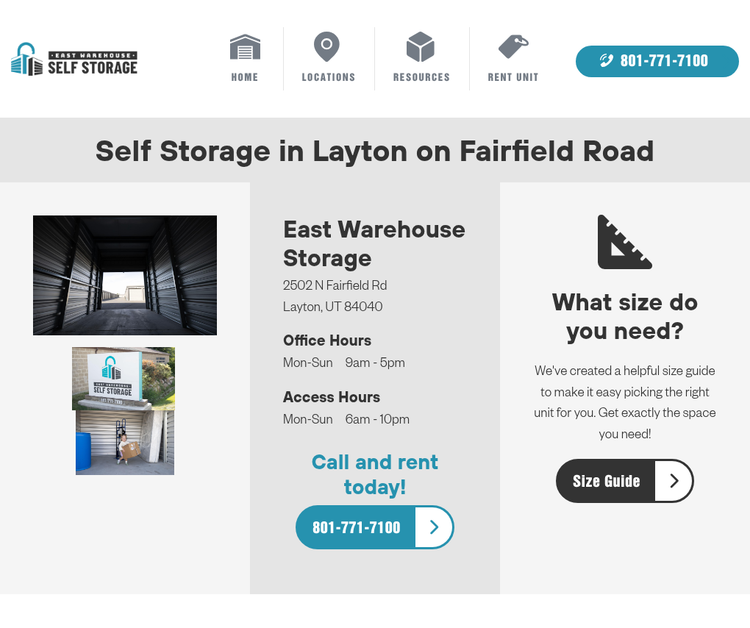This screenshot has width=750, height=628.
Task: Click the Resources cube icon
Action: [420, 47]
